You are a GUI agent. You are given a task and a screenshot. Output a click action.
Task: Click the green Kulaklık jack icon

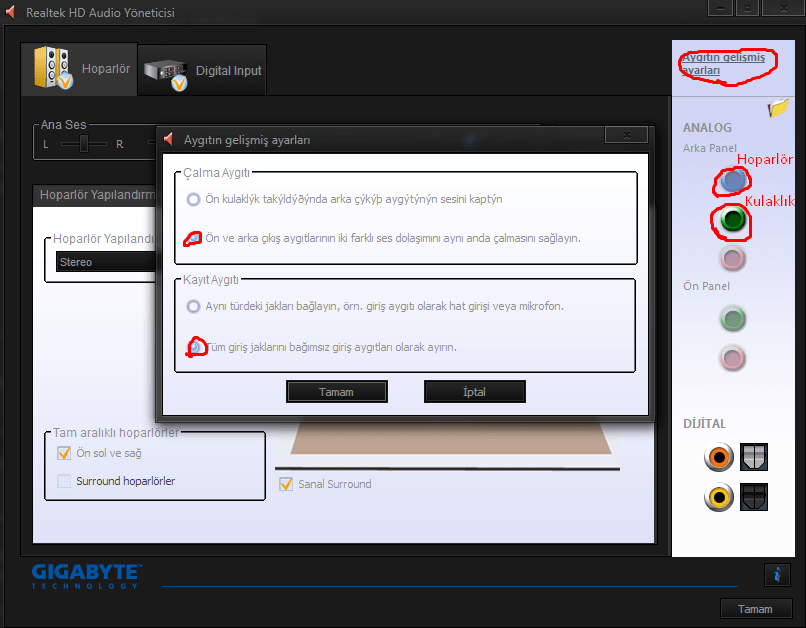click(731, 222)
